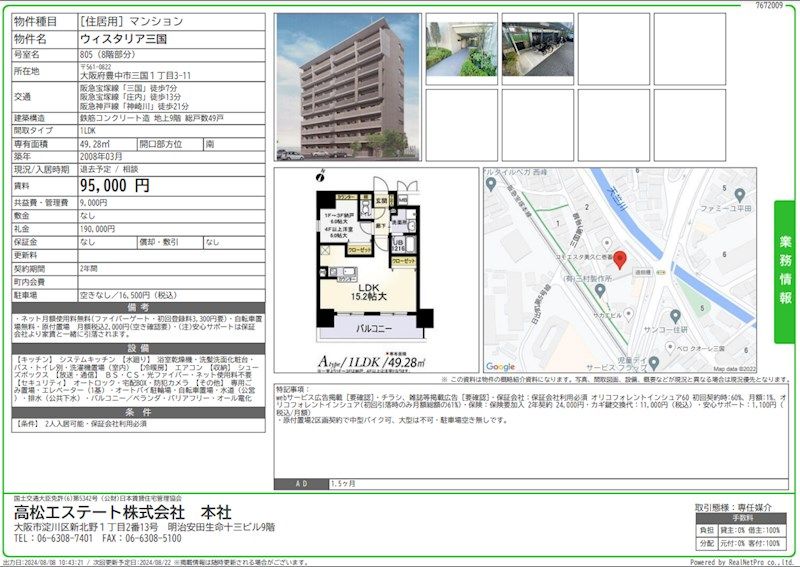The height and width of the screenshot is (567, 800).
Task: Click the バルコニー area in floor plan
Action: click(367, 327)
